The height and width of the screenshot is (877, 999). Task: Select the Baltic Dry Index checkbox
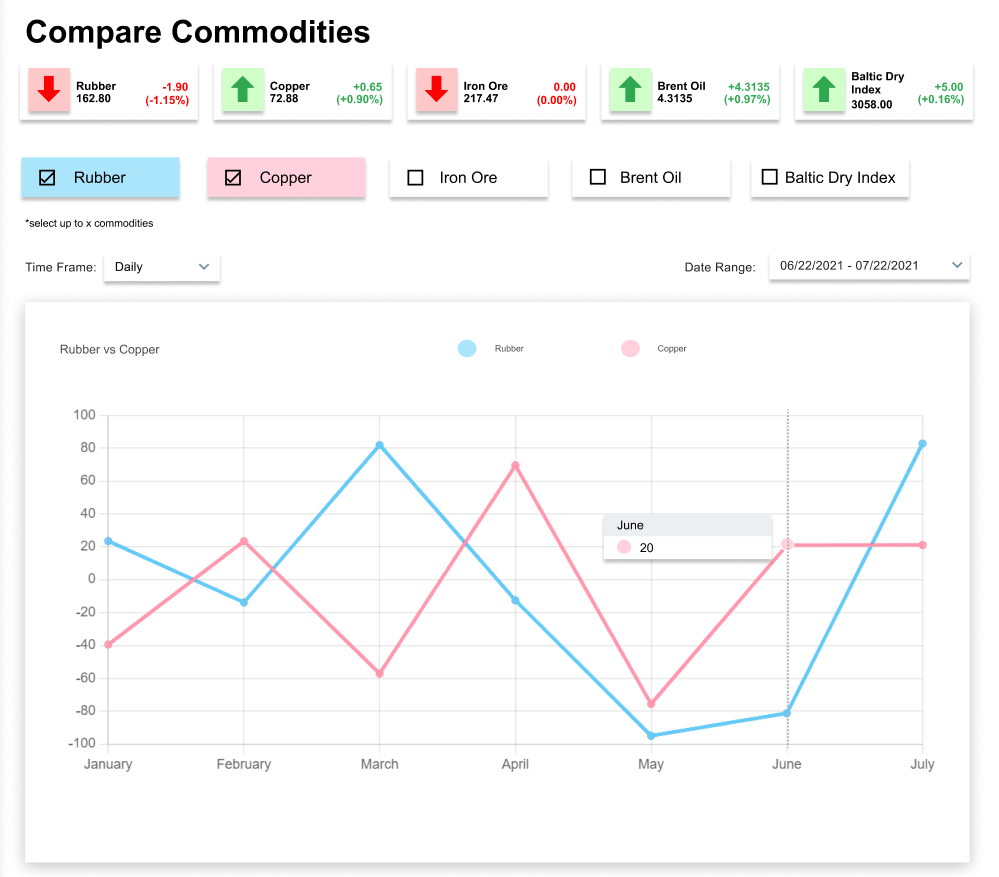770,178
